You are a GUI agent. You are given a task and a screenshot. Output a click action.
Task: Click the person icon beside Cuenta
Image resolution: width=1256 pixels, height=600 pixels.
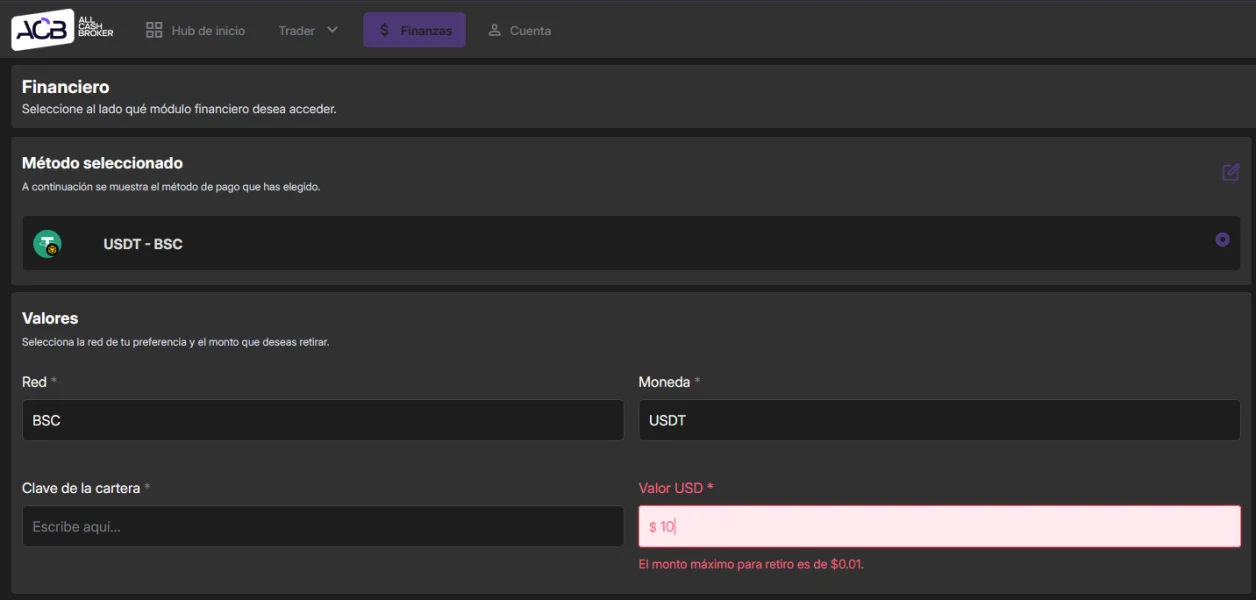494,30
